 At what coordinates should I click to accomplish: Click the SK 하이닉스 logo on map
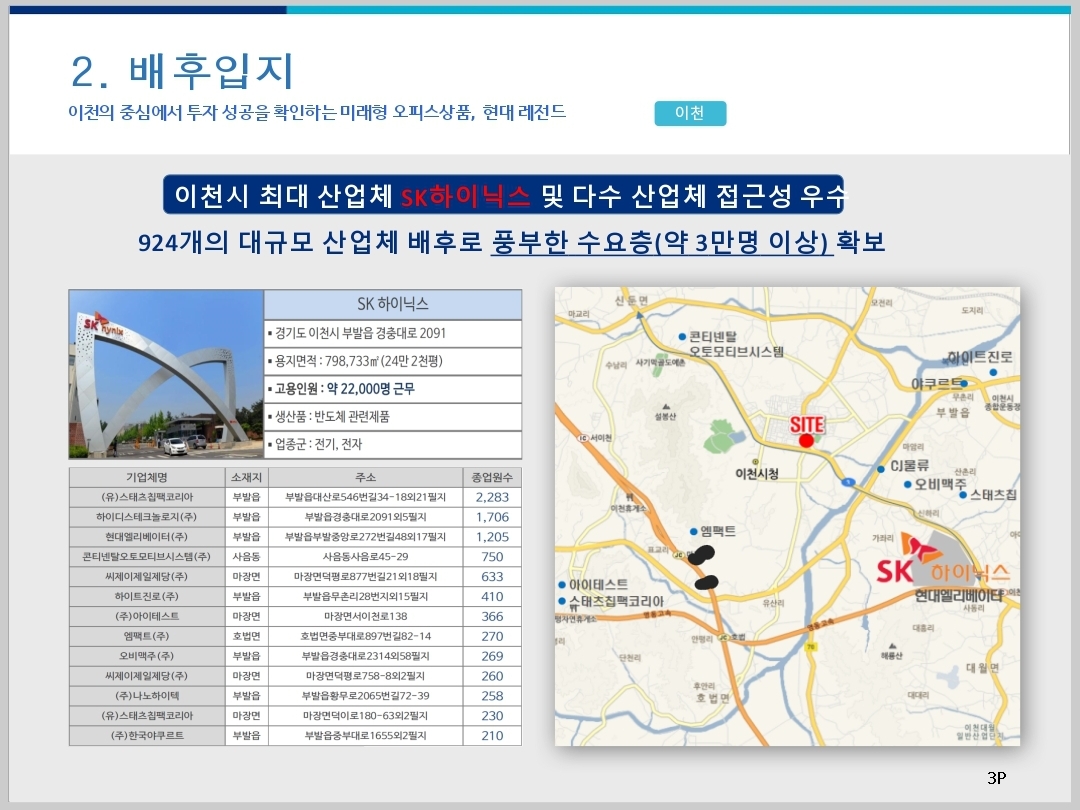tap(942, 560)
